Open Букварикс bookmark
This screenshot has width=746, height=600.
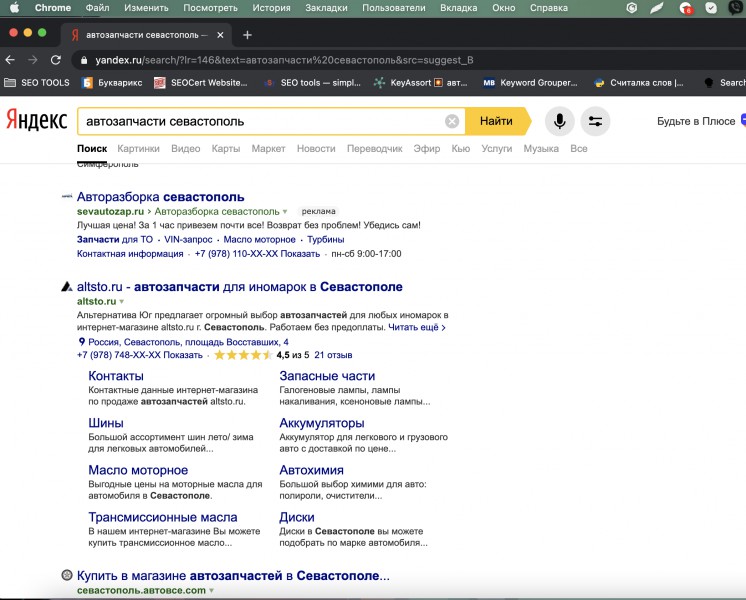pos(112,82)
